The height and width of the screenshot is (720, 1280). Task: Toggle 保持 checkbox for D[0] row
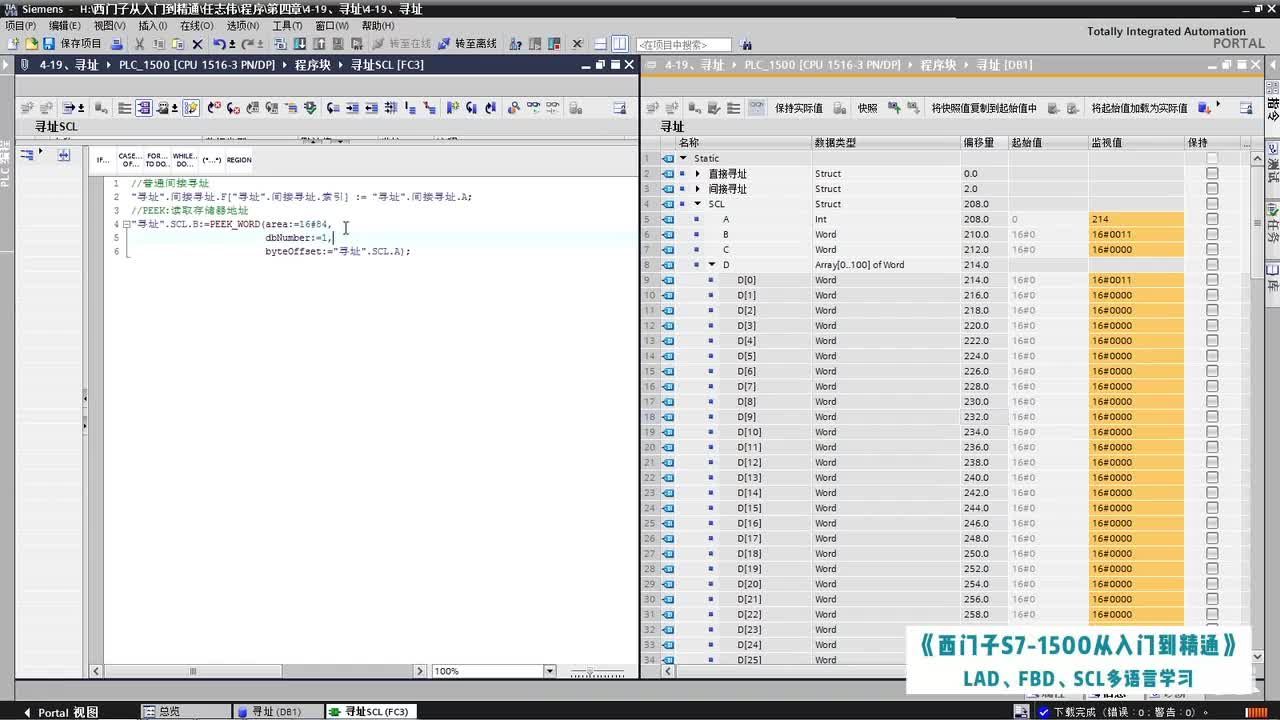[1212, 280]
